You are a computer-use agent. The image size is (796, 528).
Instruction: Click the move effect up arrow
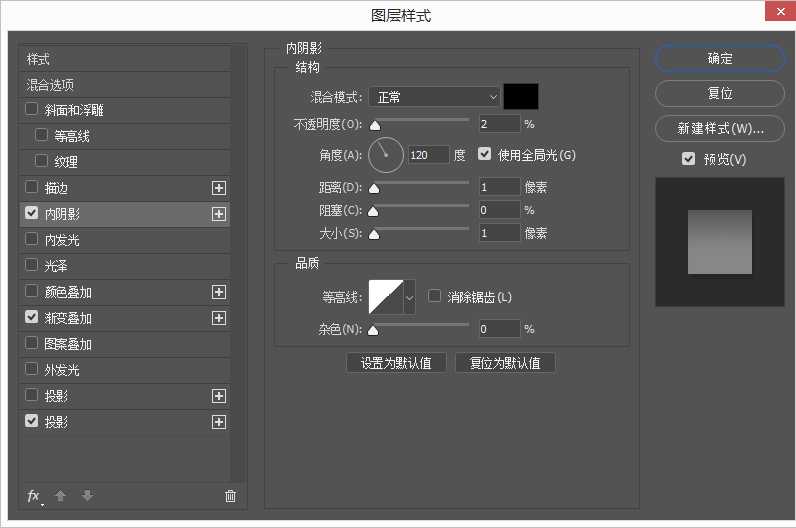click(x=60, y=496)
